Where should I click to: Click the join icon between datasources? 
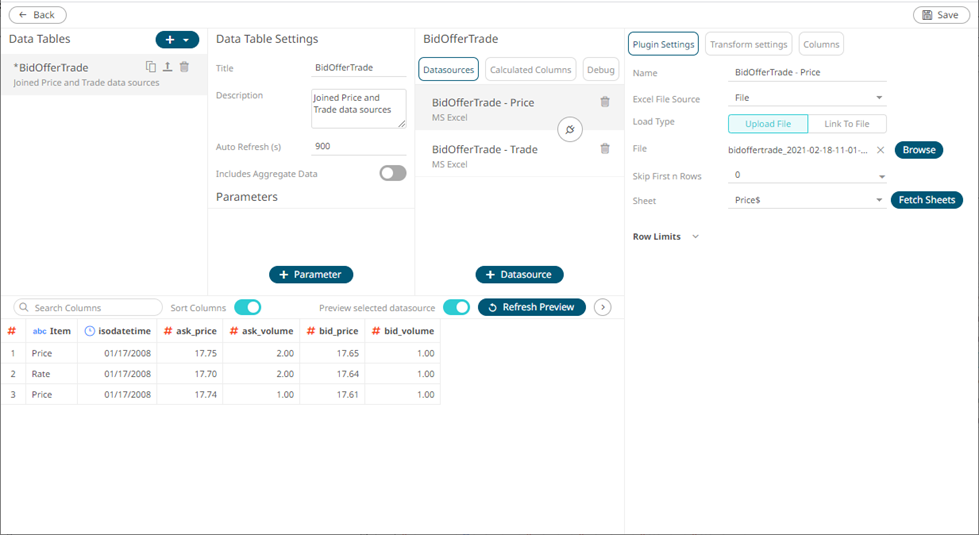[569, 131]
